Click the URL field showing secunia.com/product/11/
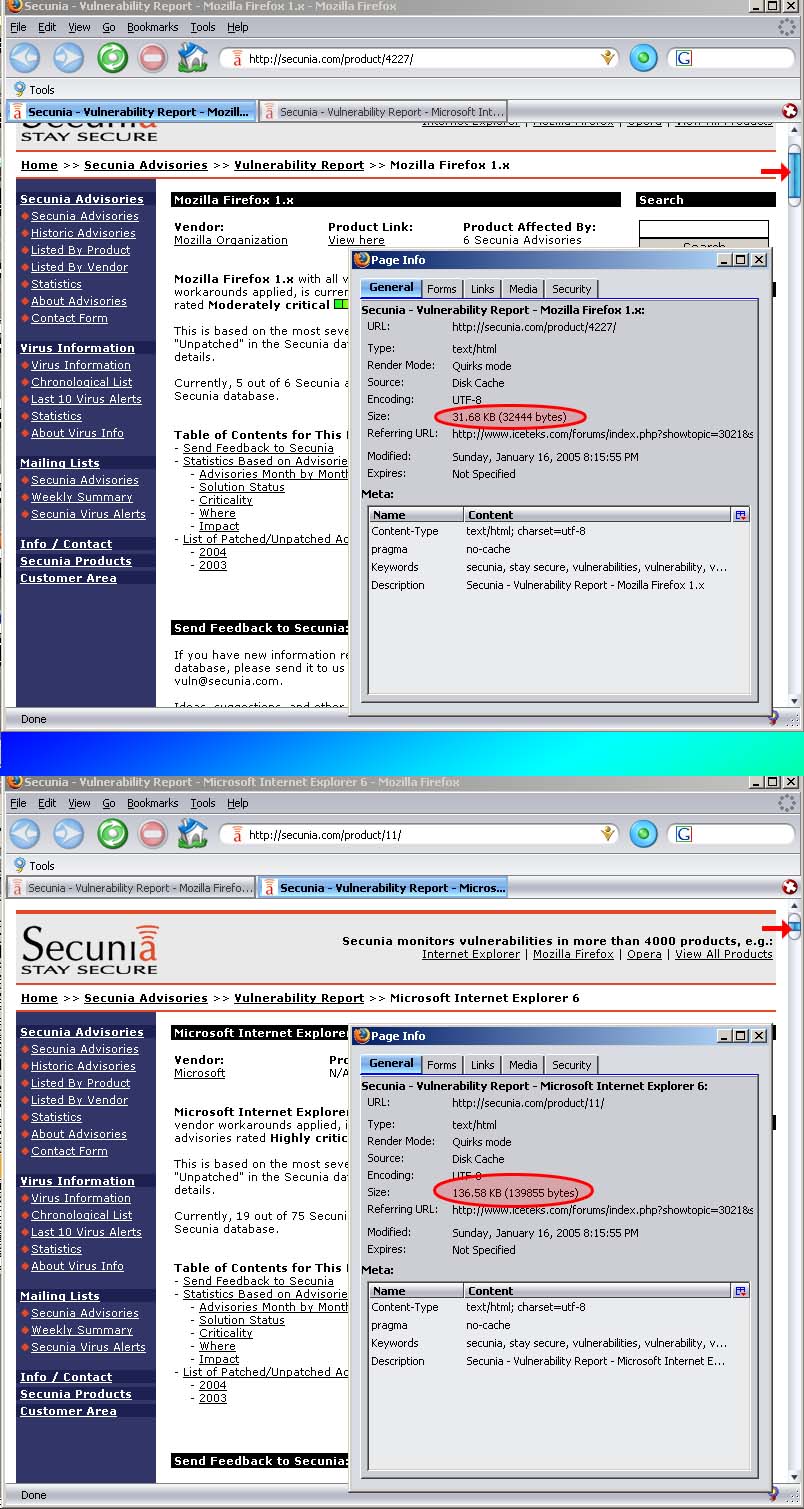The height and width of the screenshot is (1509, 804). click(x=418, y=834)
